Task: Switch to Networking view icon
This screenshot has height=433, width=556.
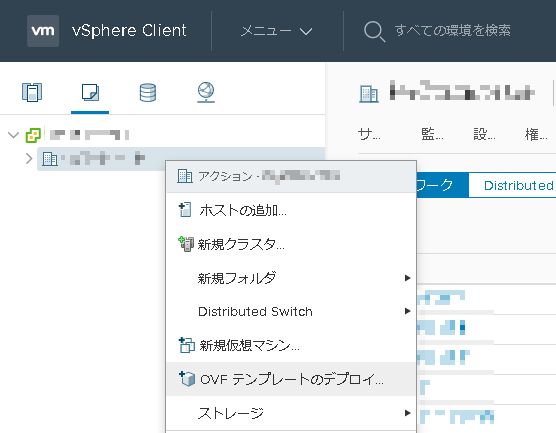Action: [x=206, y=92]
